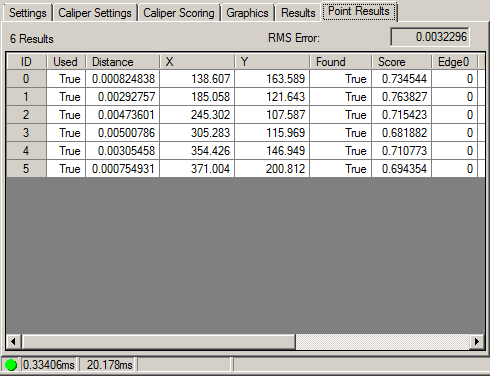Click the Distance cell 0.00305458
490x376 pixels.
point(123,151)
